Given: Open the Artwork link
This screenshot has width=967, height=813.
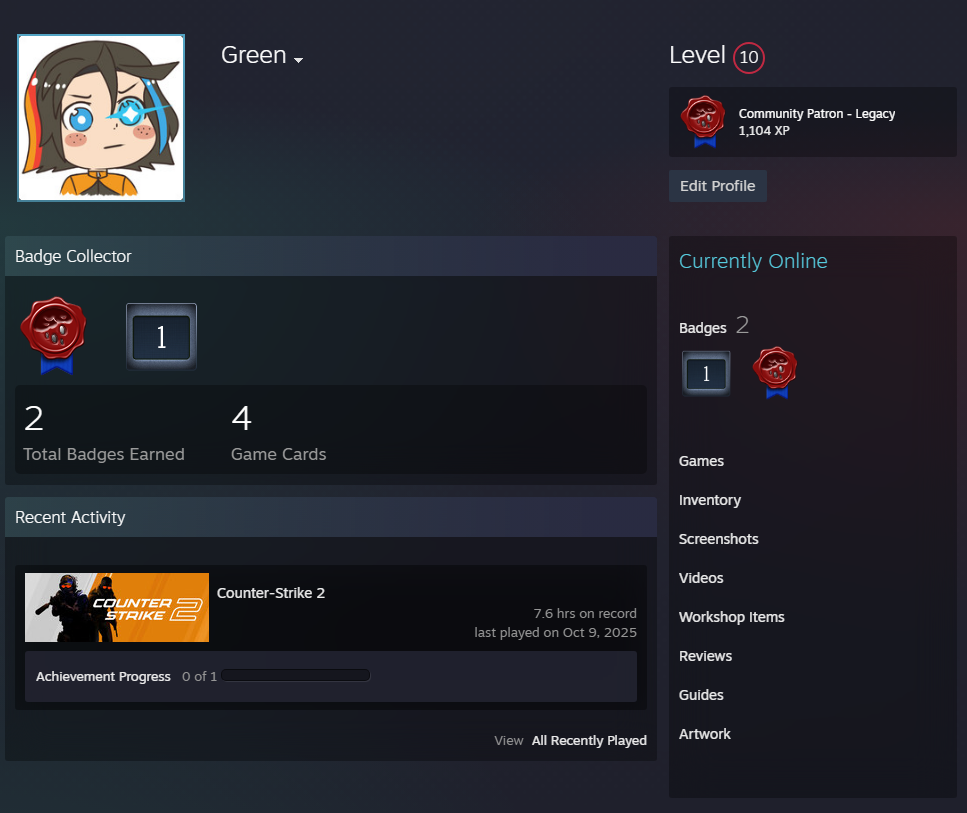Looking at the screenshot, I should coord(704,734).
